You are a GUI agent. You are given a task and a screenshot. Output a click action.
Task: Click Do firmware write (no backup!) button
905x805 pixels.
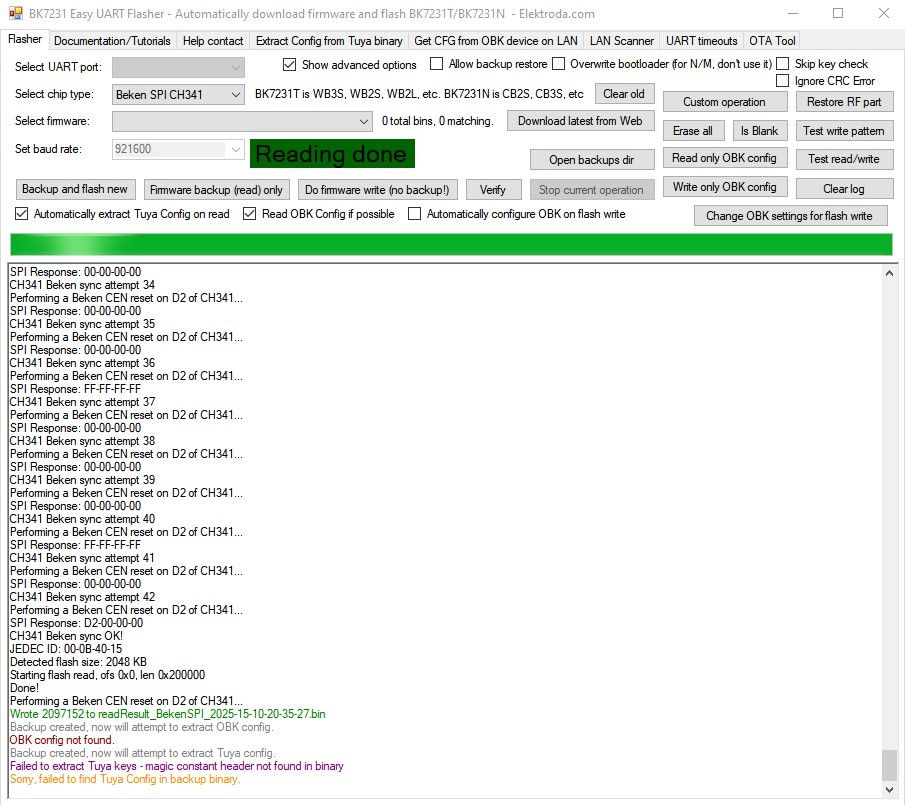tap(377, 189)
